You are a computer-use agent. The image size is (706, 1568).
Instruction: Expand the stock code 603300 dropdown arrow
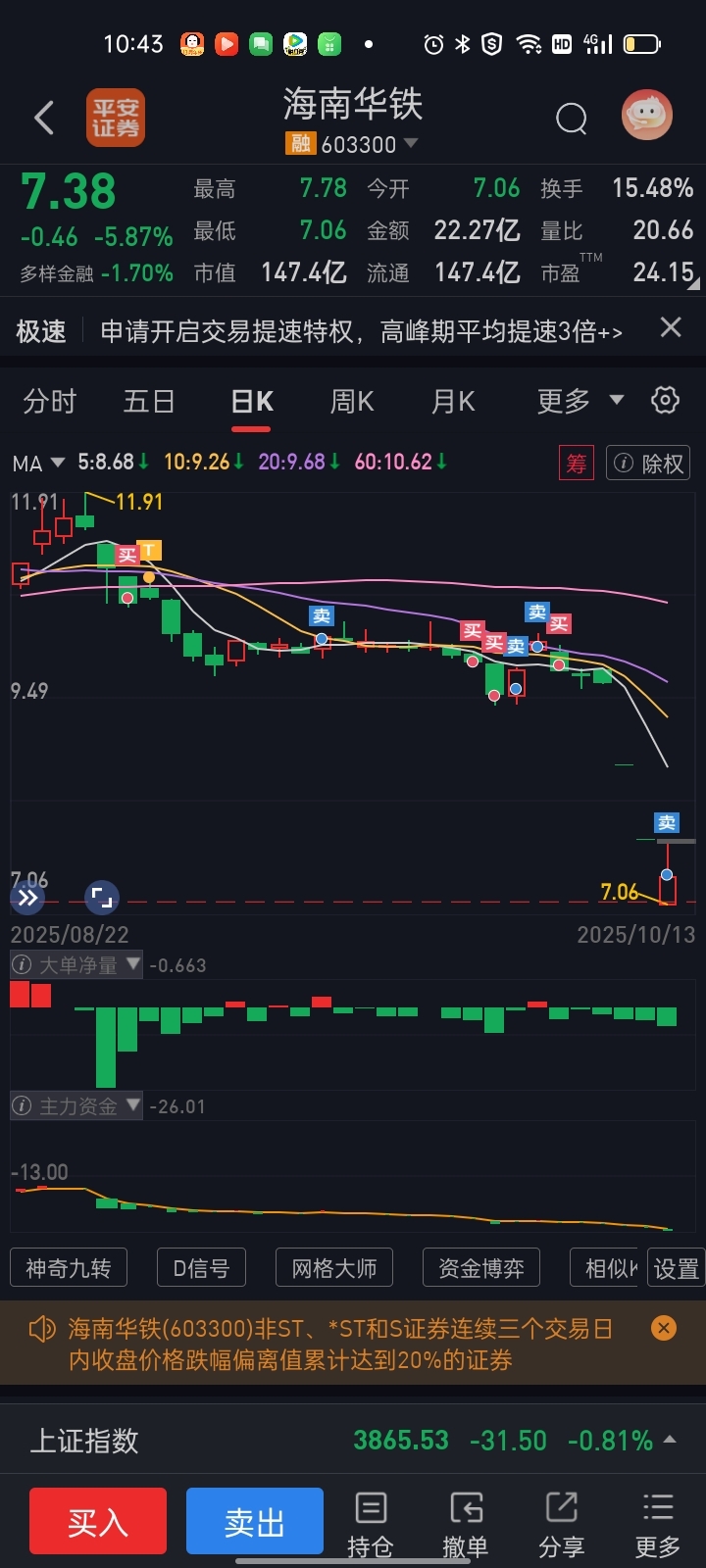click(411, 143)
